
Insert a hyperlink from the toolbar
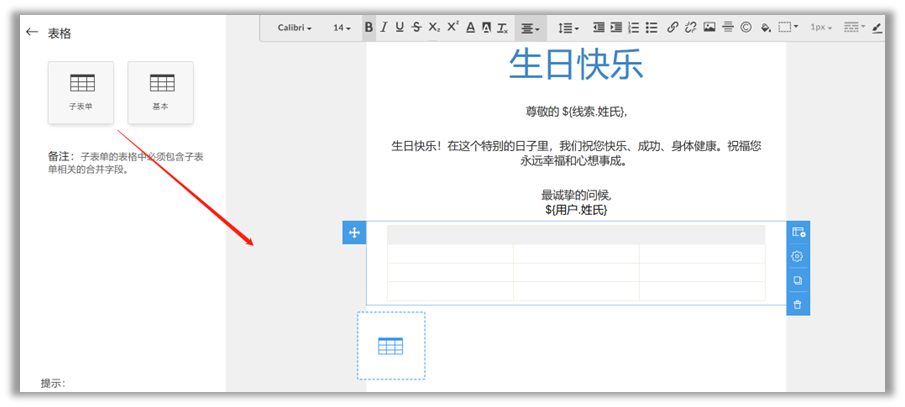click(672, 28)
